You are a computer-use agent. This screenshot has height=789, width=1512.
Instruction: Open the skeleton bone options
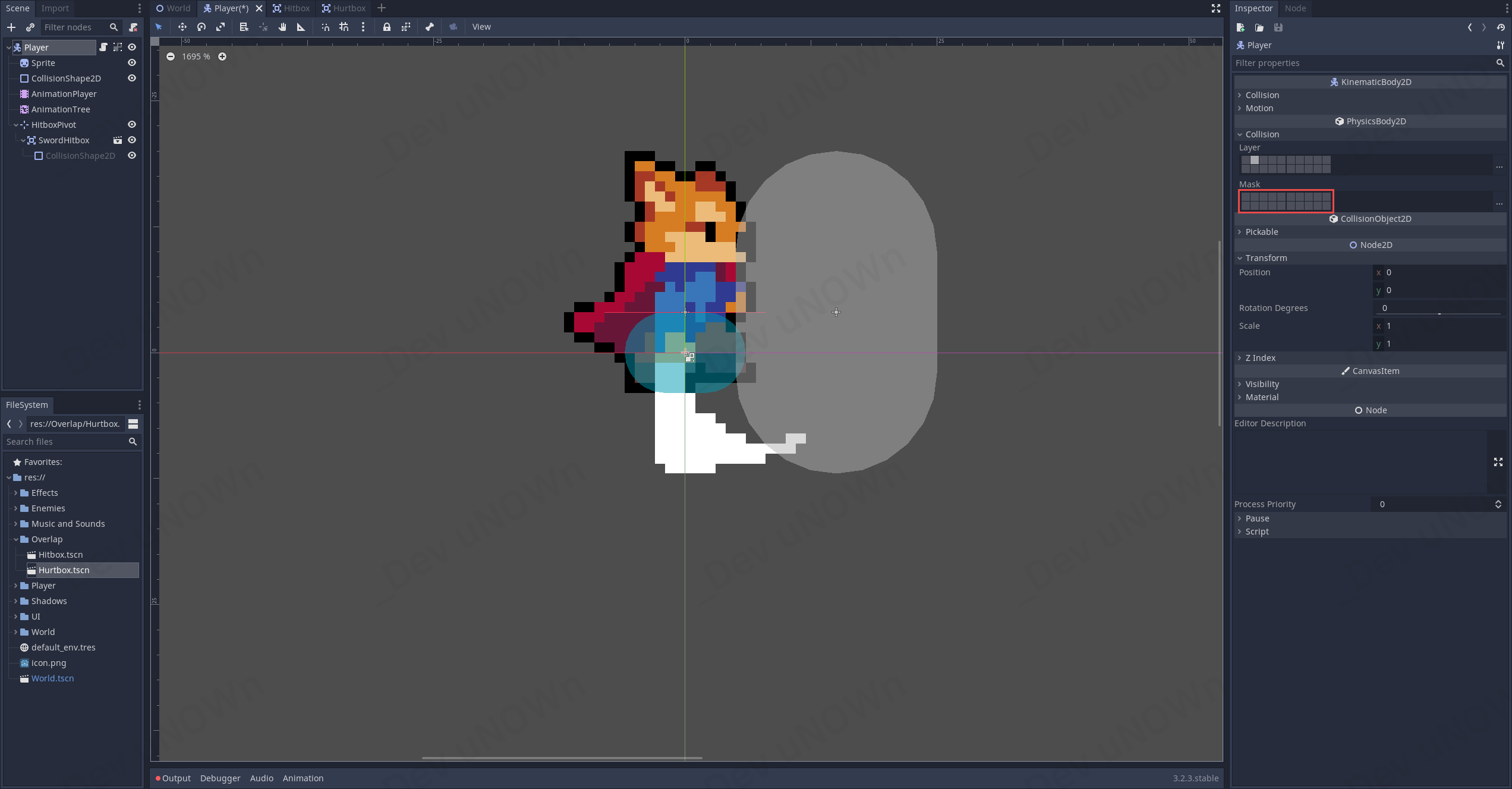pyautogui.click(x=430, y=27)
